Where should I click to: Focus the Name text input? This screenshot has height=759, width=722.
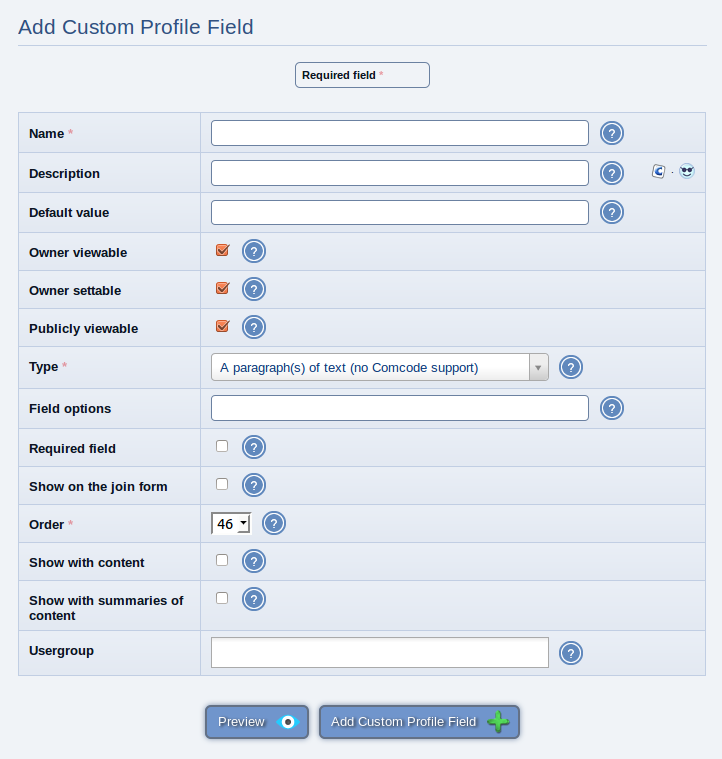pos(400,133)
